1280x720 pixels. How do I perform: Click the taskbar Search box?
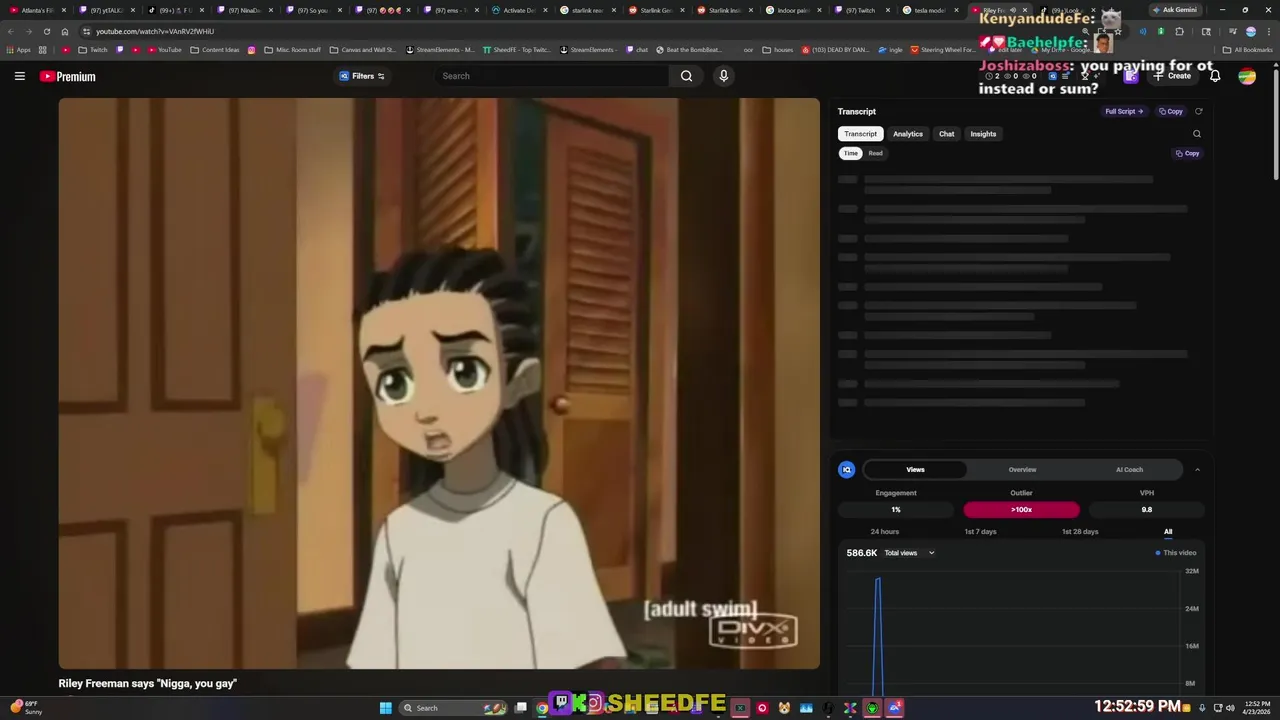point(452,708)
